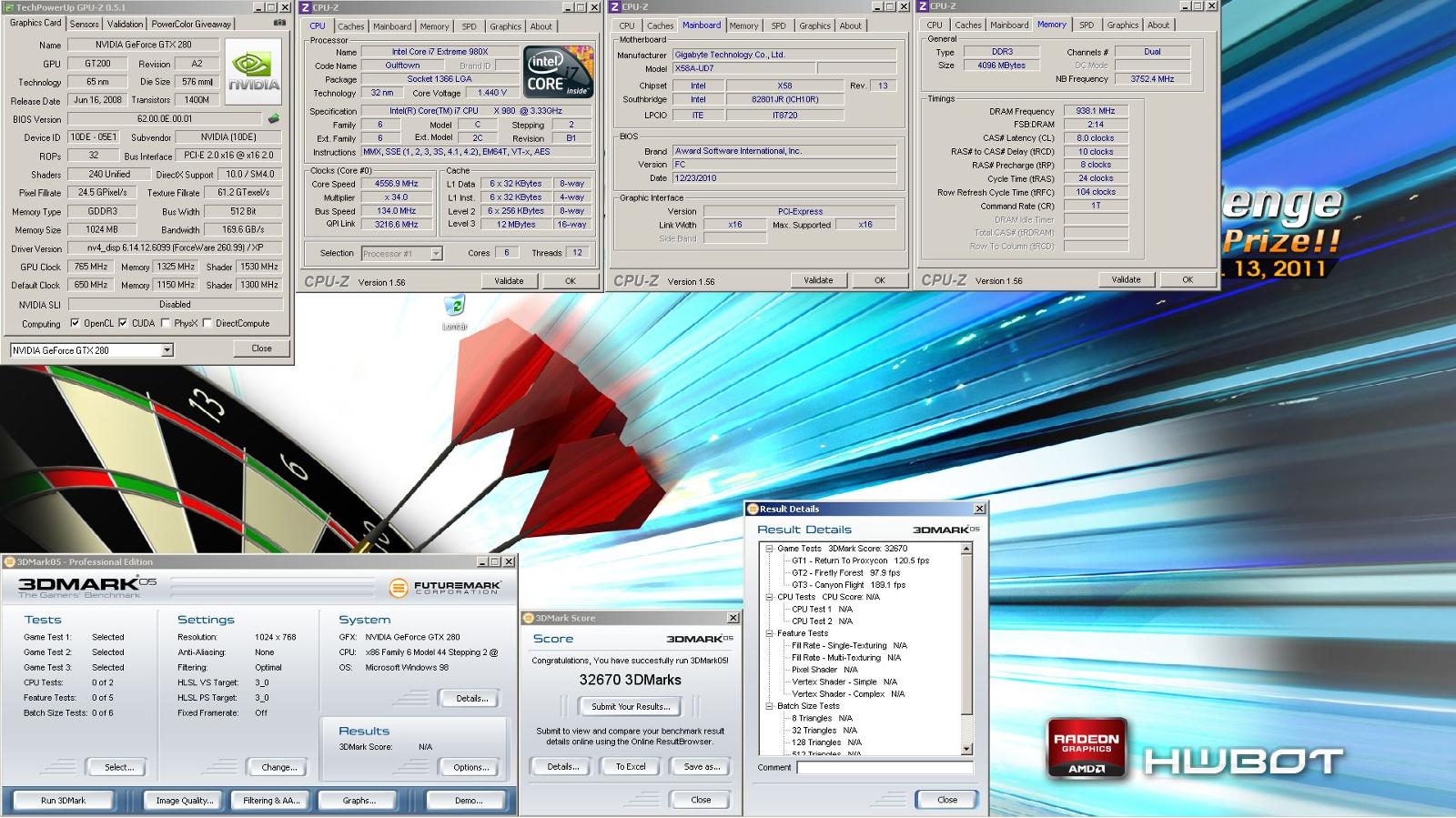Click the Result Details scrollbar down arrow

tap(966, 749)
